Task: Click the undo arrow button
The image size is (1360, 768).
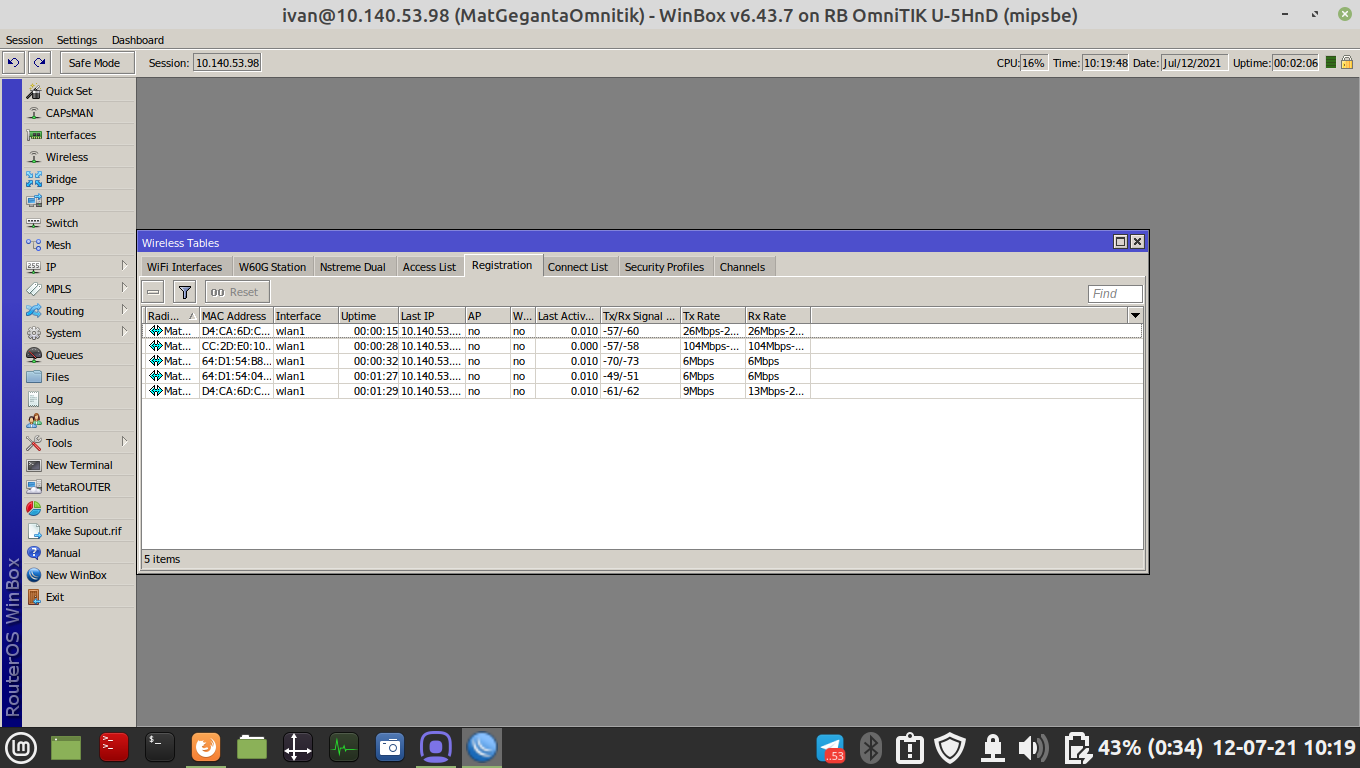Action: pos(13,62)
